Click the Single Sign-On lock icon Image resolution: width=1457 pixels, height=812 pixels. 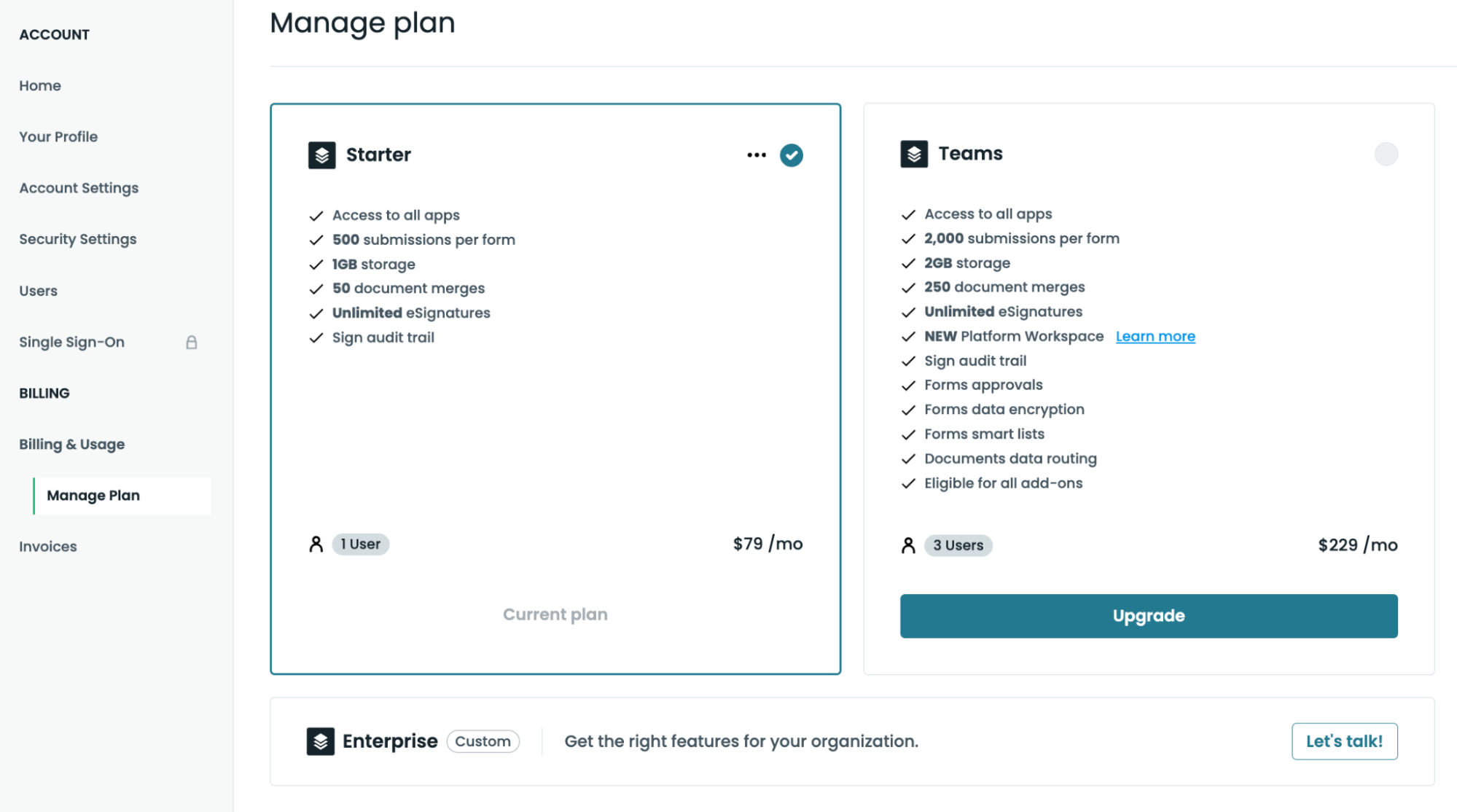192,343
